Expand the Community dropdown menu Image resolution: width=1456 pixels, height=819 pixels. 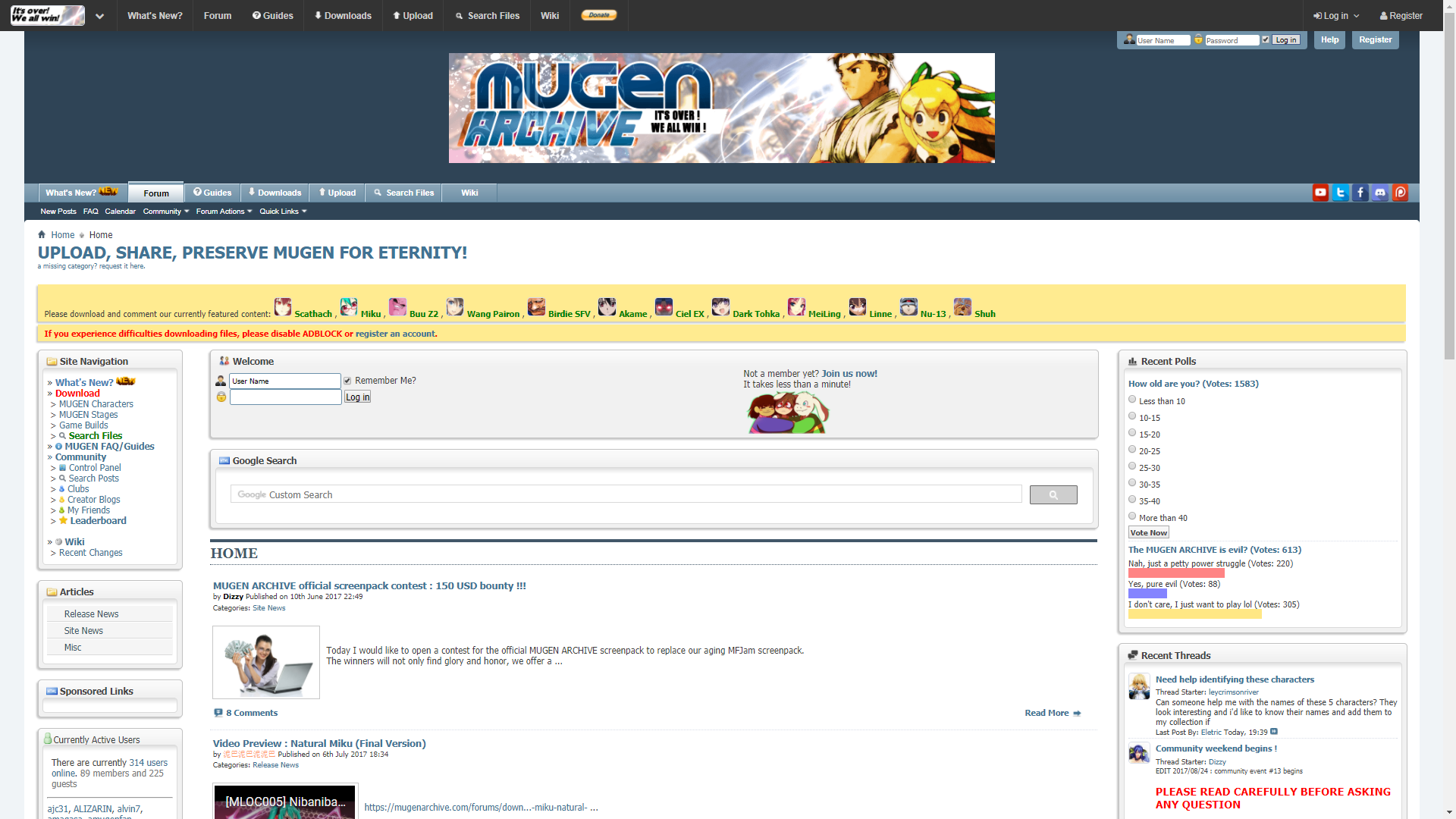pos(163,211)
